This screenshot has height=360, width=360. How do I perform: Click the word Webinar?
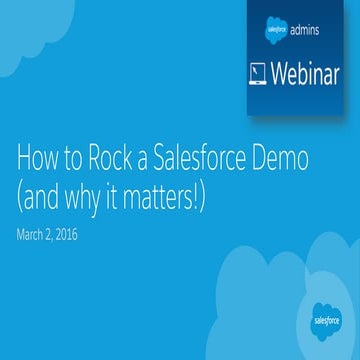[305, 74]
